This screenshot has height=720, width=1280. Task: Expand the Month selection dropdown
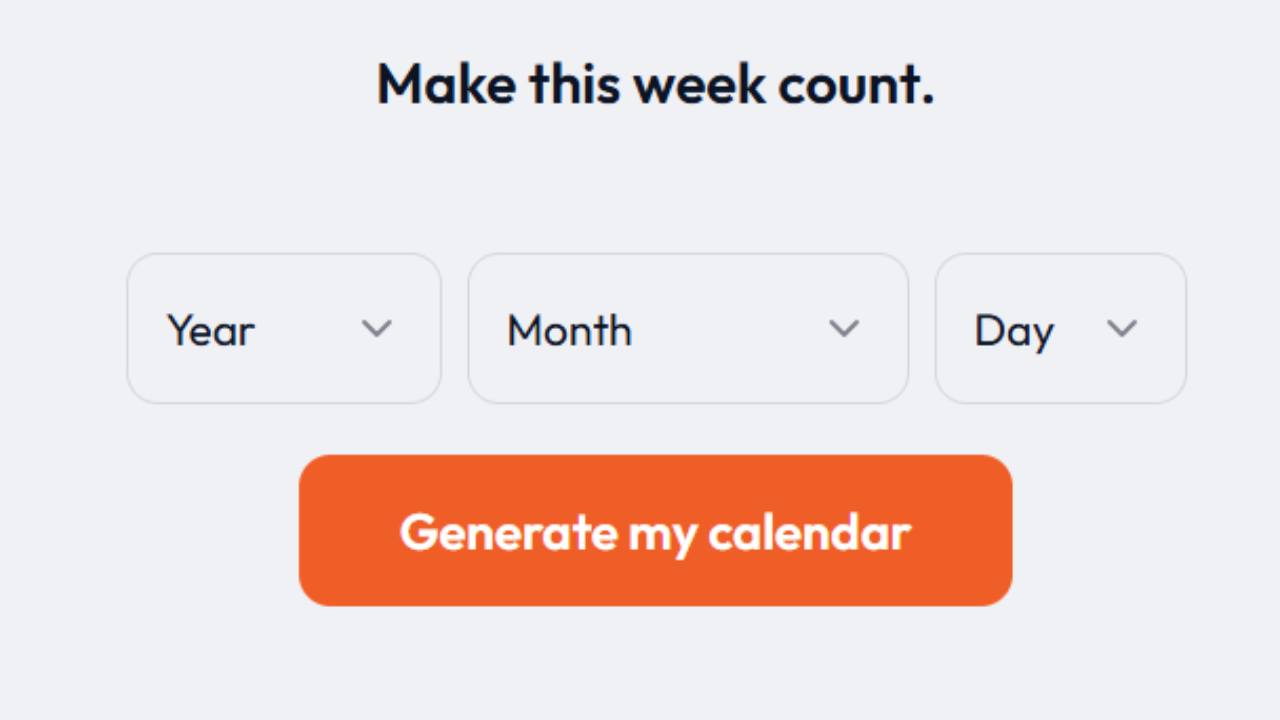(x=688, y=329)
